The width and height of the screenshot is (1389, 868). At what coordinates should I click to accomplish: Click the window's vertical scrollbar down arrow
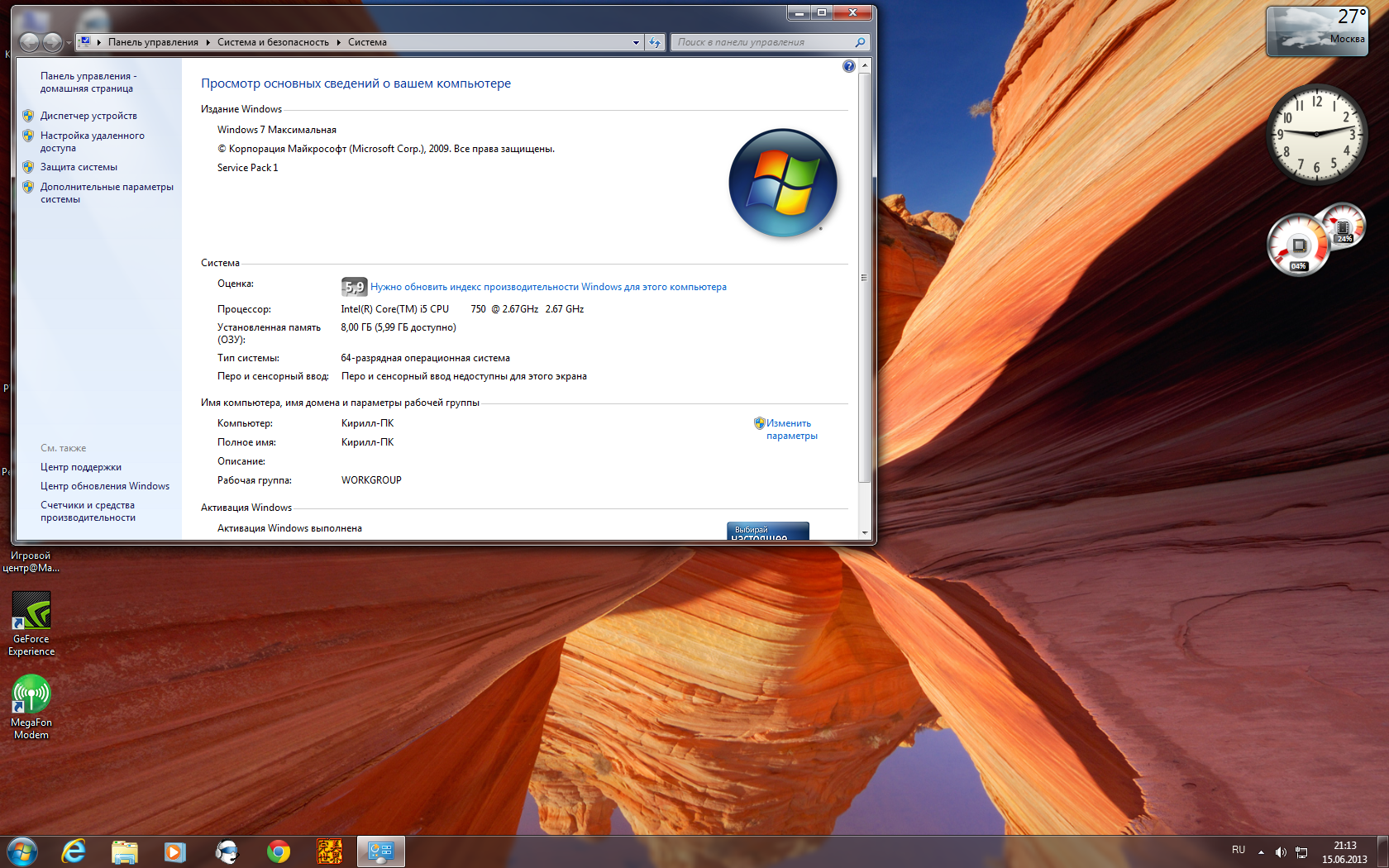(865, 532)
